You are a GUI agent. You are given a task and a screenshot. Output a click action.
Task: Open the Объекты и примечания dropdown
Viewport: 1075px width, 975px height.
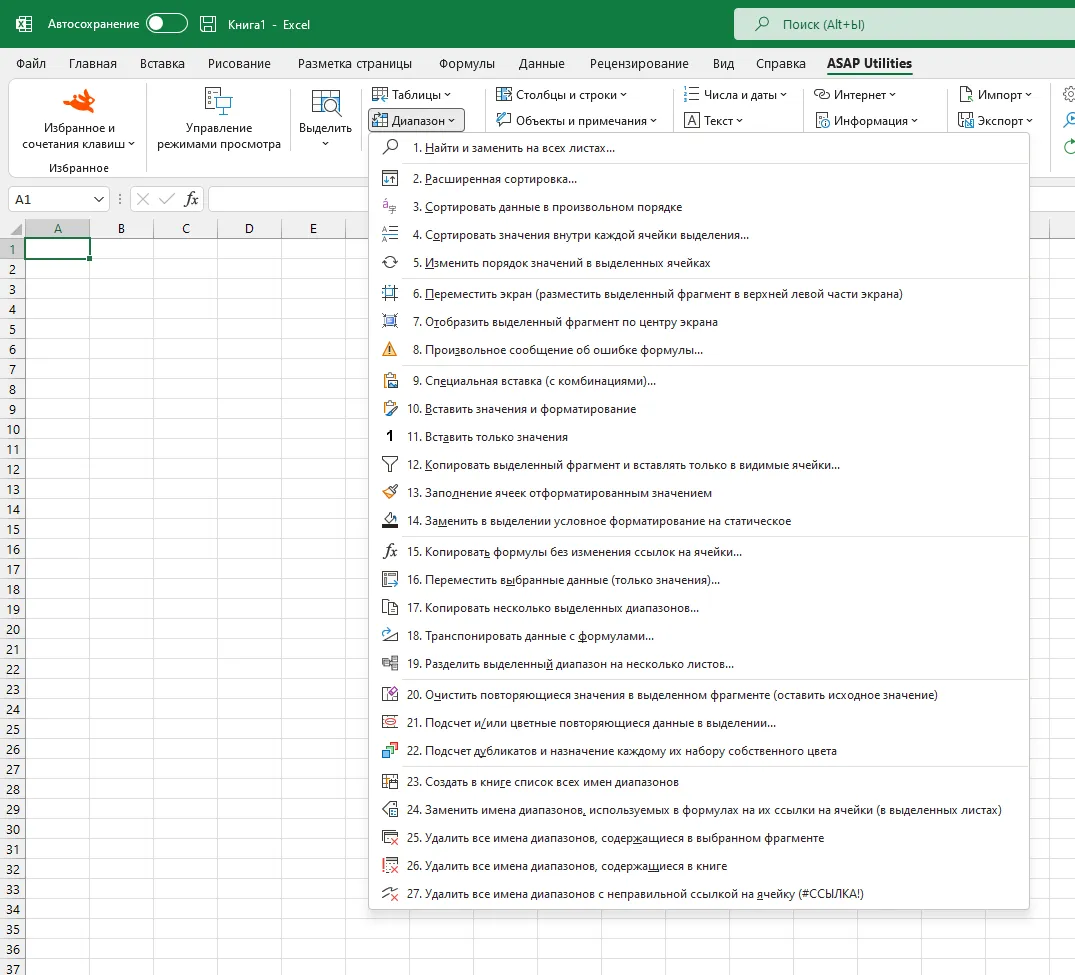point(576,121)
